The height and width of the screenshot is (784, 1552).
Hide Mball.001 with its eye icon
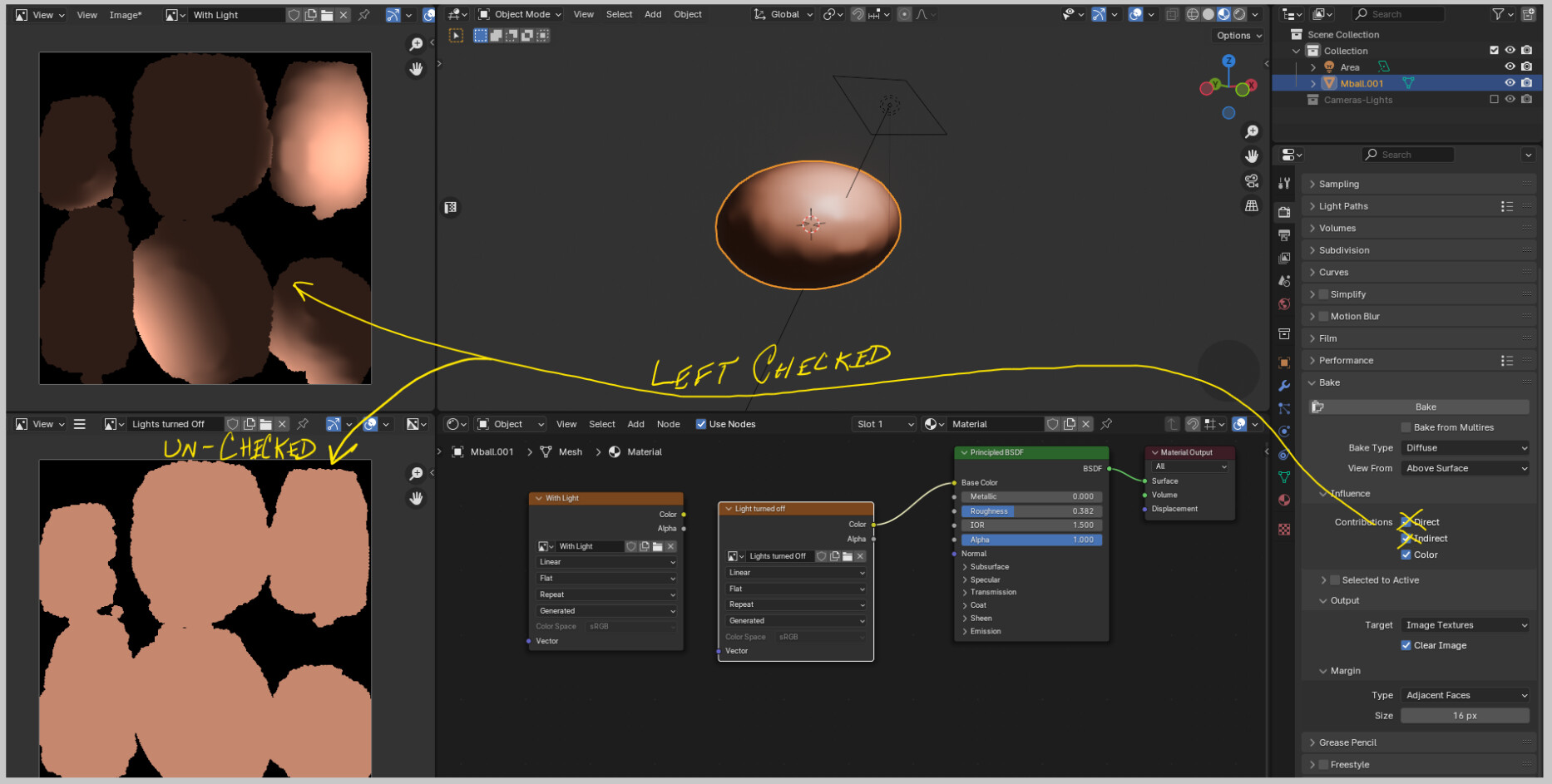[1510, 83]
